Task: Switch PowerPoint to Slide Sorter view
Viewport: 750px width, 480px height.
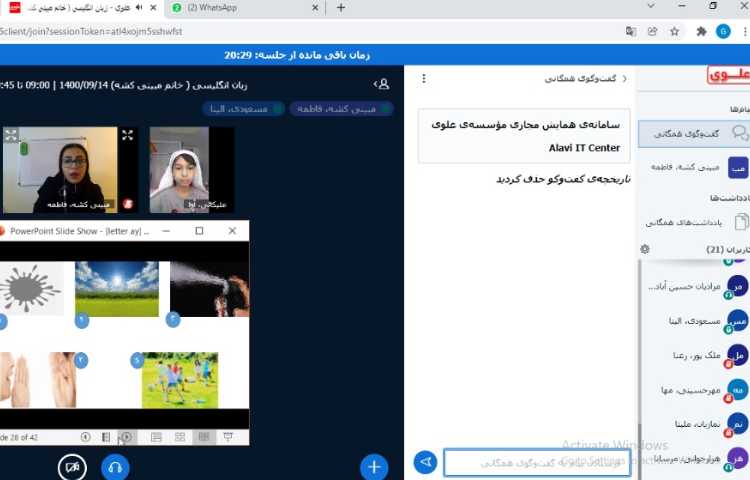Action: [x=180, y=437]
